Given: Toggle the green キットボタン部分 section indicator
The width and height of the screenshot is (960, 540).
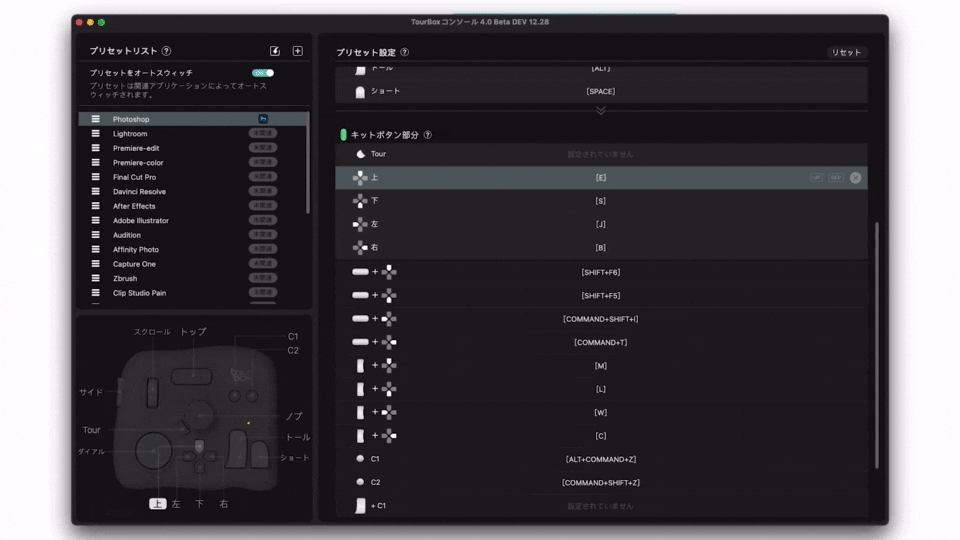Looking at the screenshot, I should coord(343,135).
